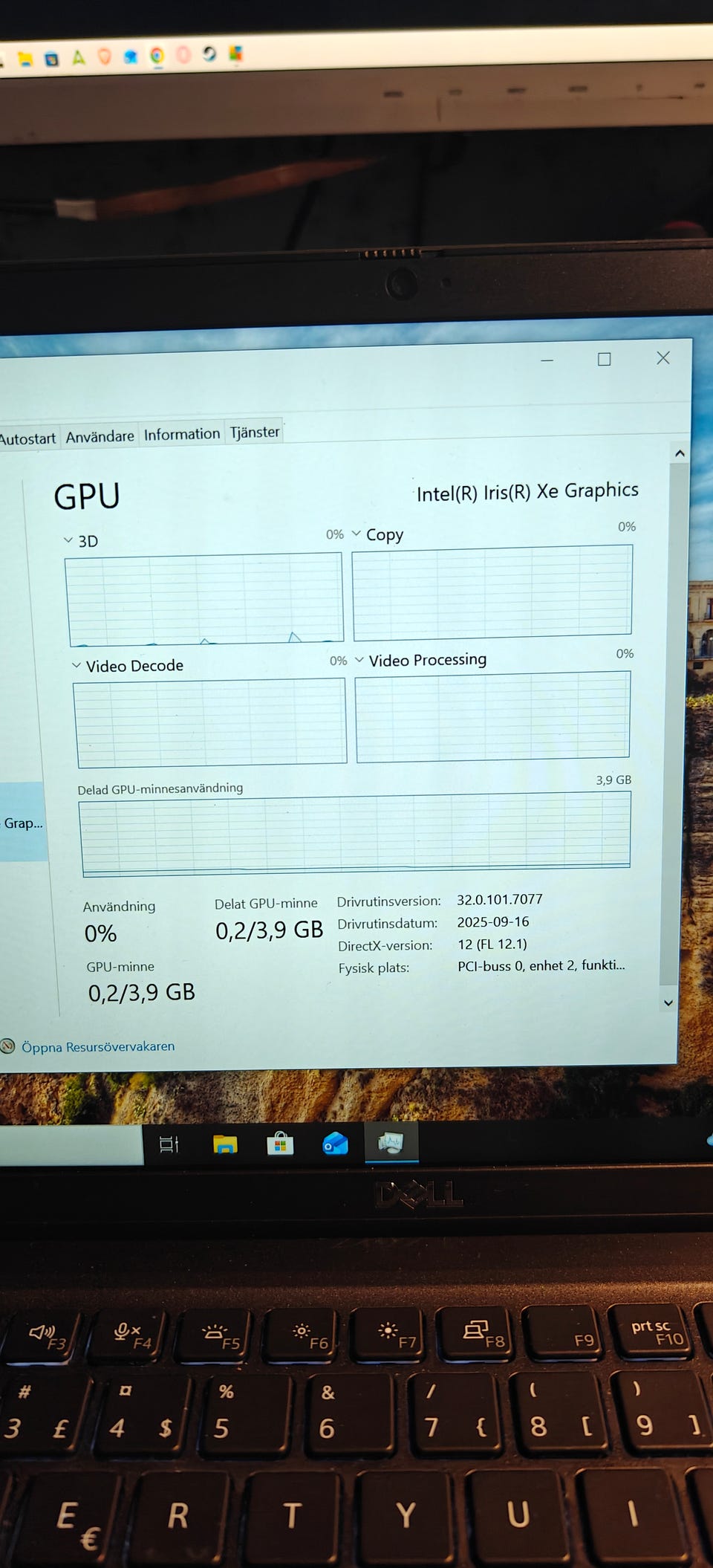Click the blue icon left of Chrome, background taskbar
Screen dimensions: 713x1568
coord(131,56)
